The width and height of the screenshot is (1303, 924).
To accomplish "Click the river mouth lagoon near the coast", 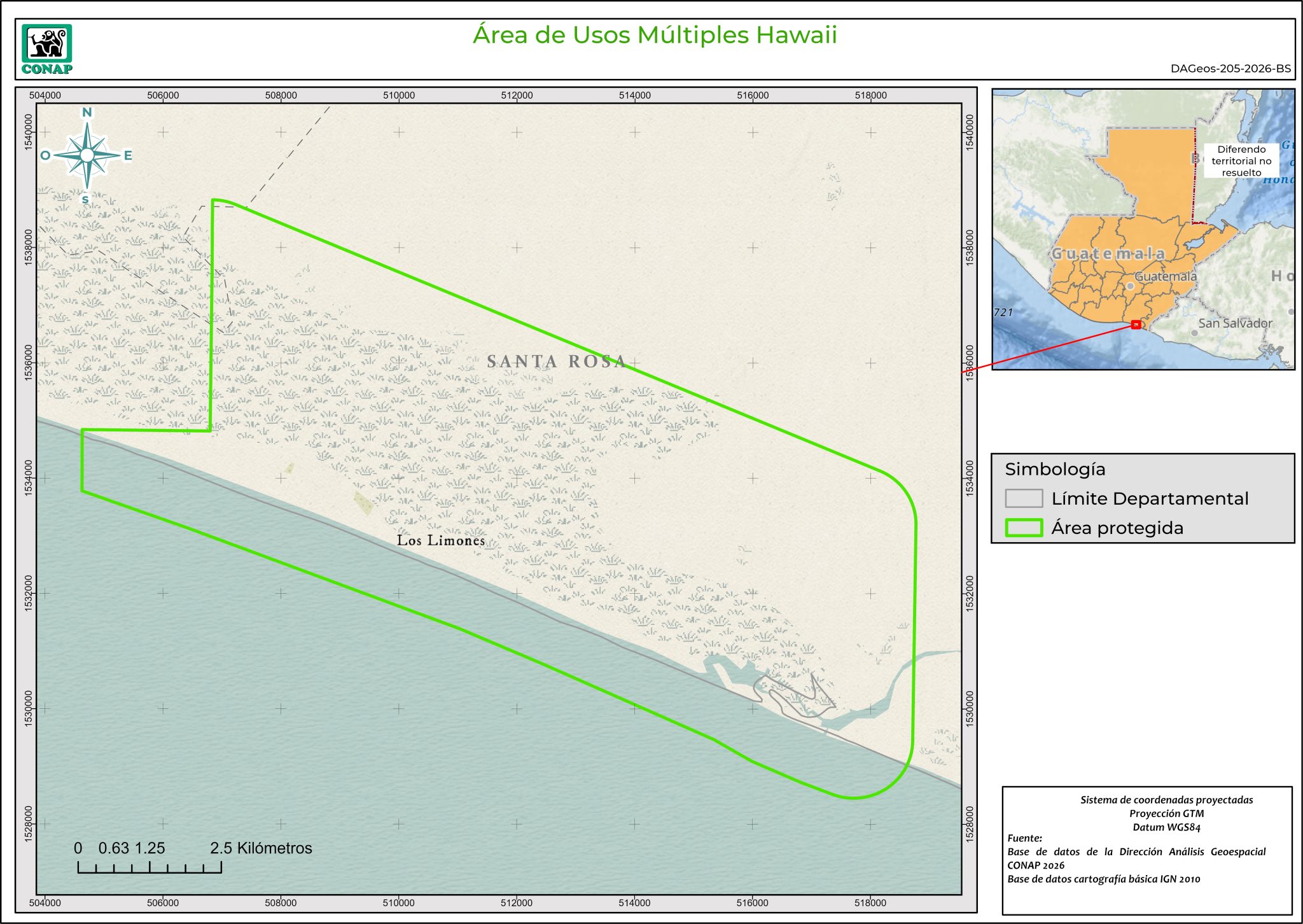I will [x=846, y=719].
